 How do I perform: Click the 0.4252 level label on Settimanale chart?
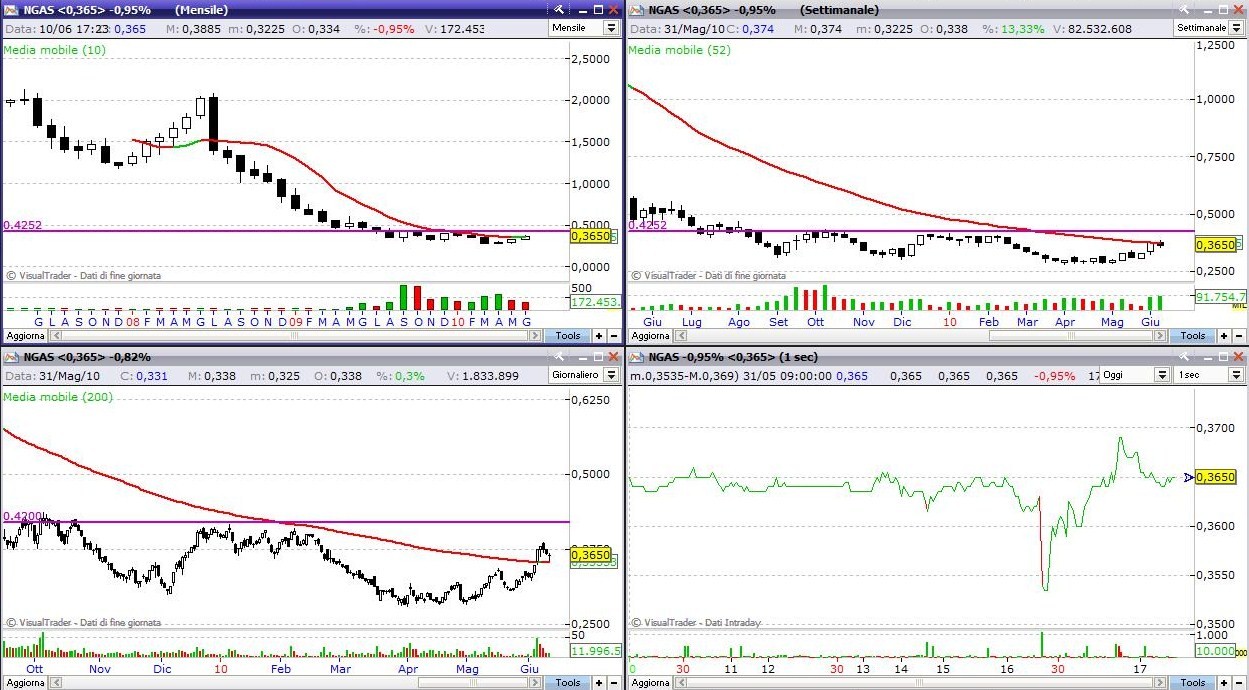click(648, 225)
